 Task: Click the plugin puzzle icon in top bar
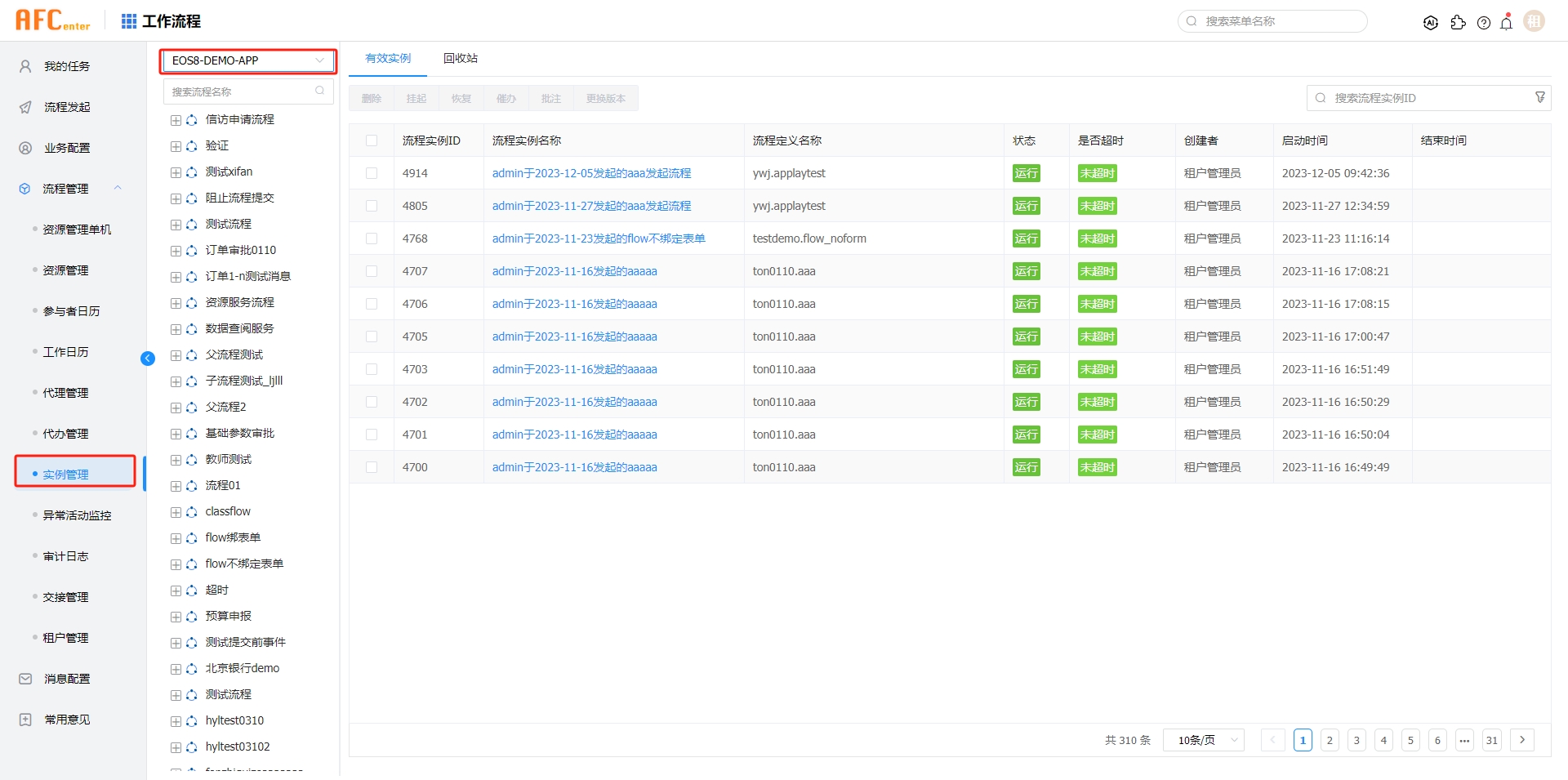click(x=1459, y=23)
